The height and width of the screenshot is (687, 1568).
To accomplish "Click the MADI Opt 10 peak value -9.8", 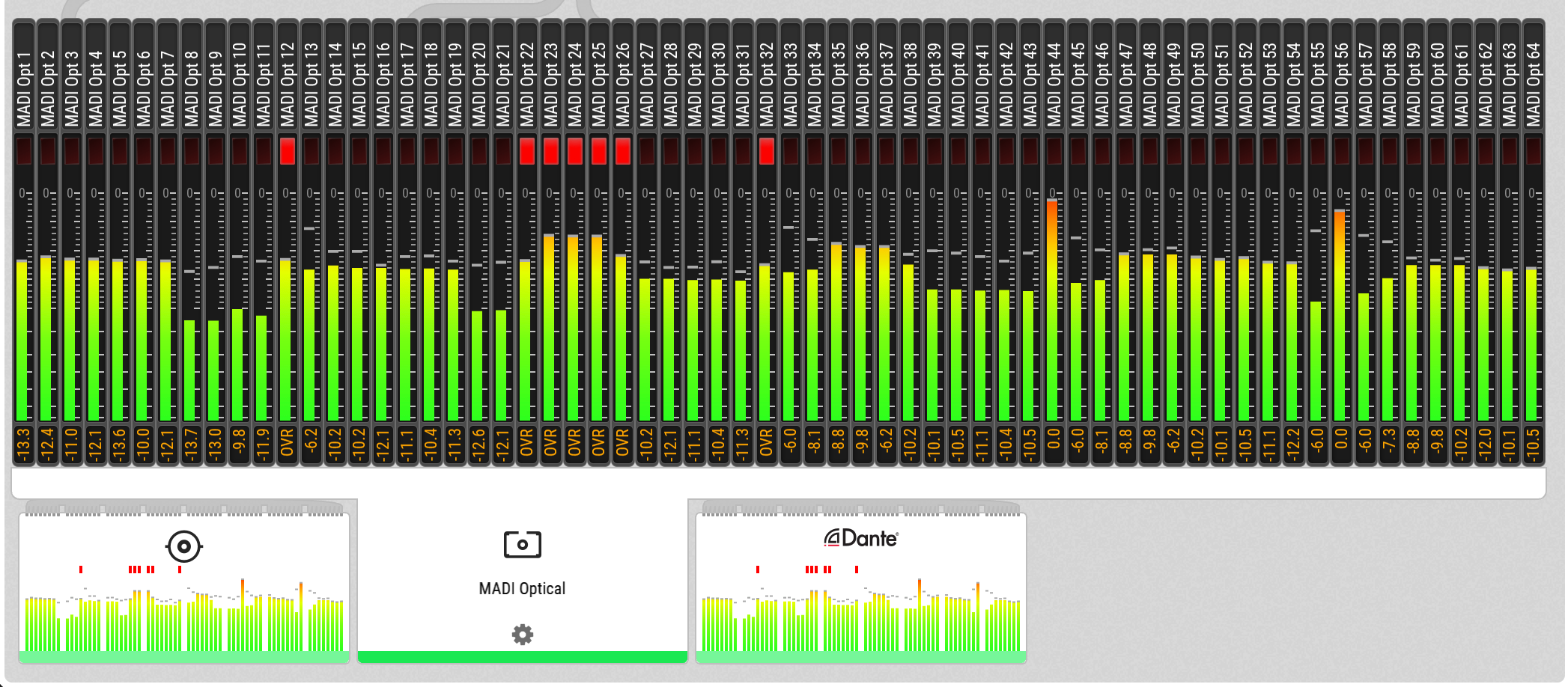I will [239, 445].
